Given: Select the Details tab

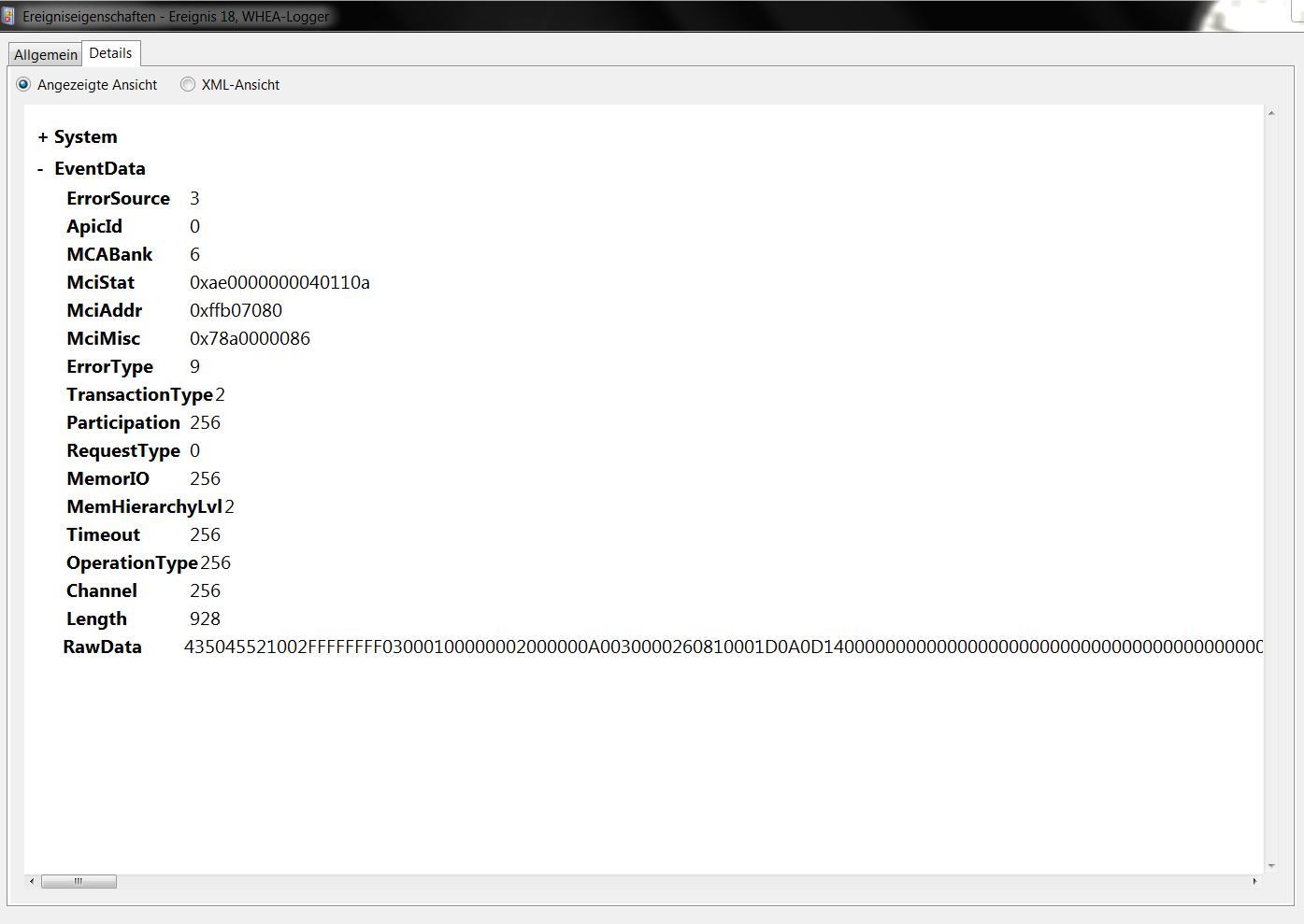Looking at the screenshot, I should point(111,53).
